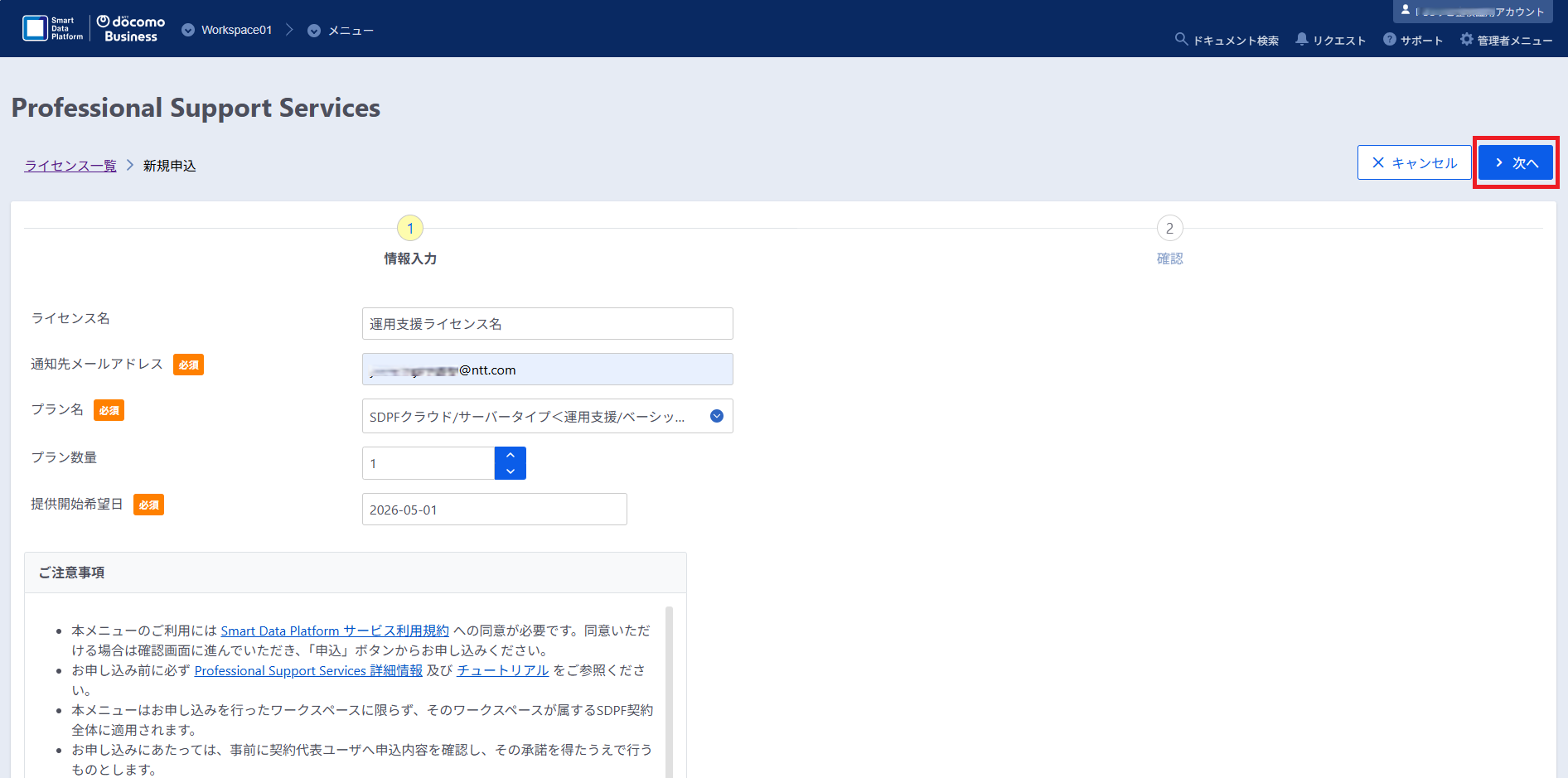Viewport: 1568px width, 778px height.
Task: Click the ライセンス名 input field
Action: [x=547, y=324]
